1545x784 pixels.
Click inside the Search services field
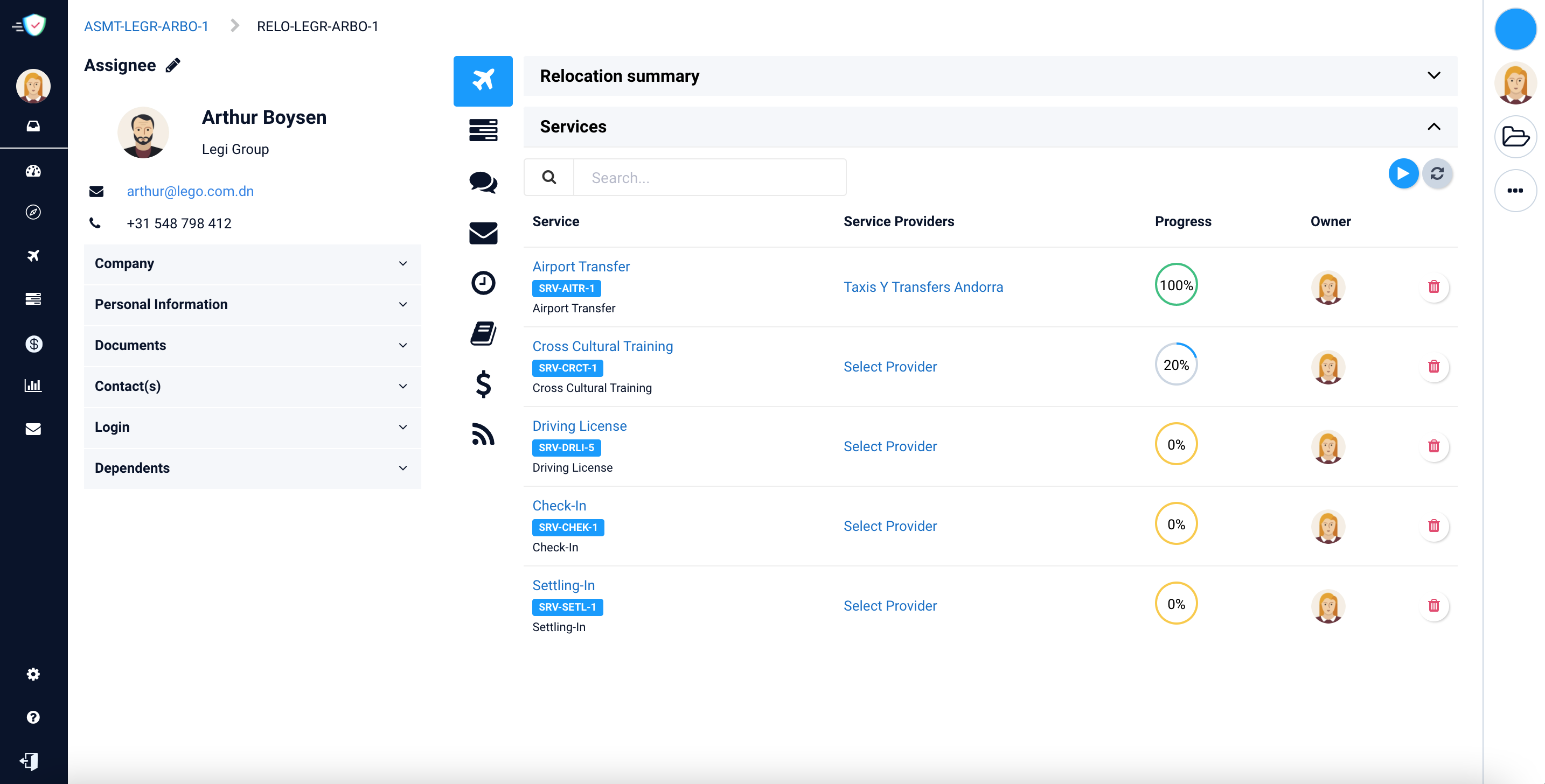click(x=708, y=177)
